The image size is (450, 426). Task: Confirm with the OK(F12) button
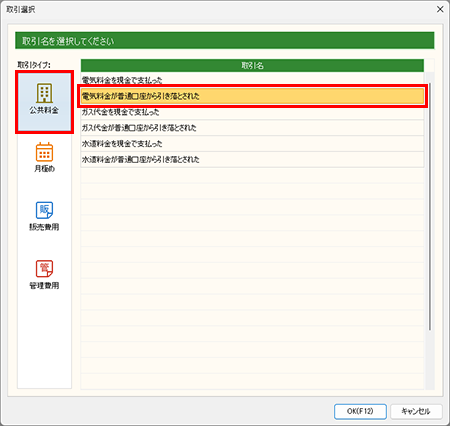tap(360, 411)
